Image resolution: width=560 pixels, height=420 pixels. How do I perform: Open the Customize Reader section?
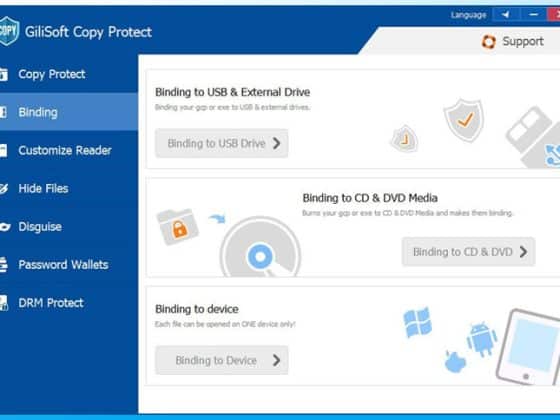[69, 150]
